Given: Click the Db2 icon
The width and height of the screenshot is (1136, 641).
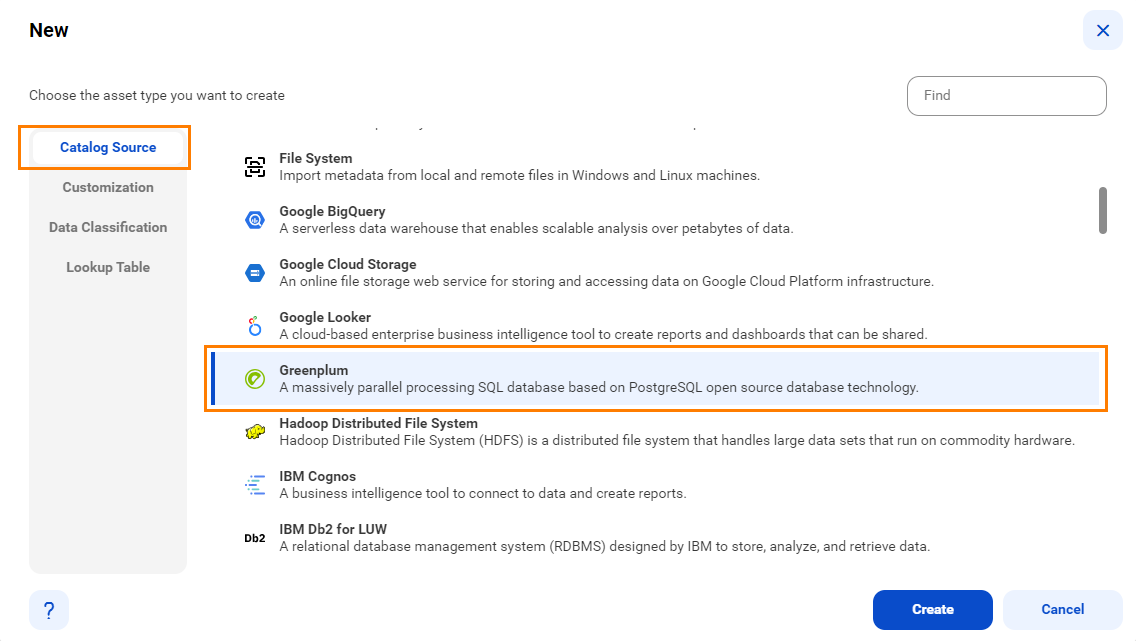Looking at the screenshot, I should 255,538.
